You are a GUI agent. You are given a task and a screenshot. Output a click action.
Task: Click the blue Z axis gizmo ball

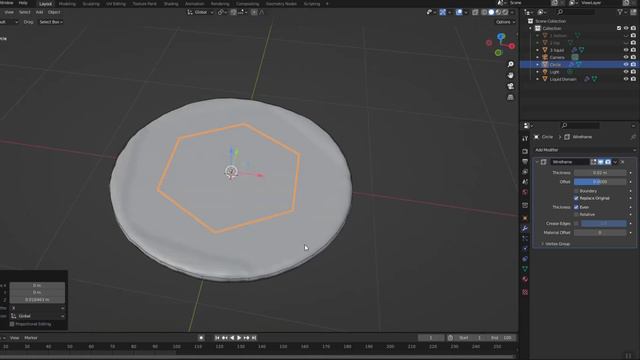point(501,37)
